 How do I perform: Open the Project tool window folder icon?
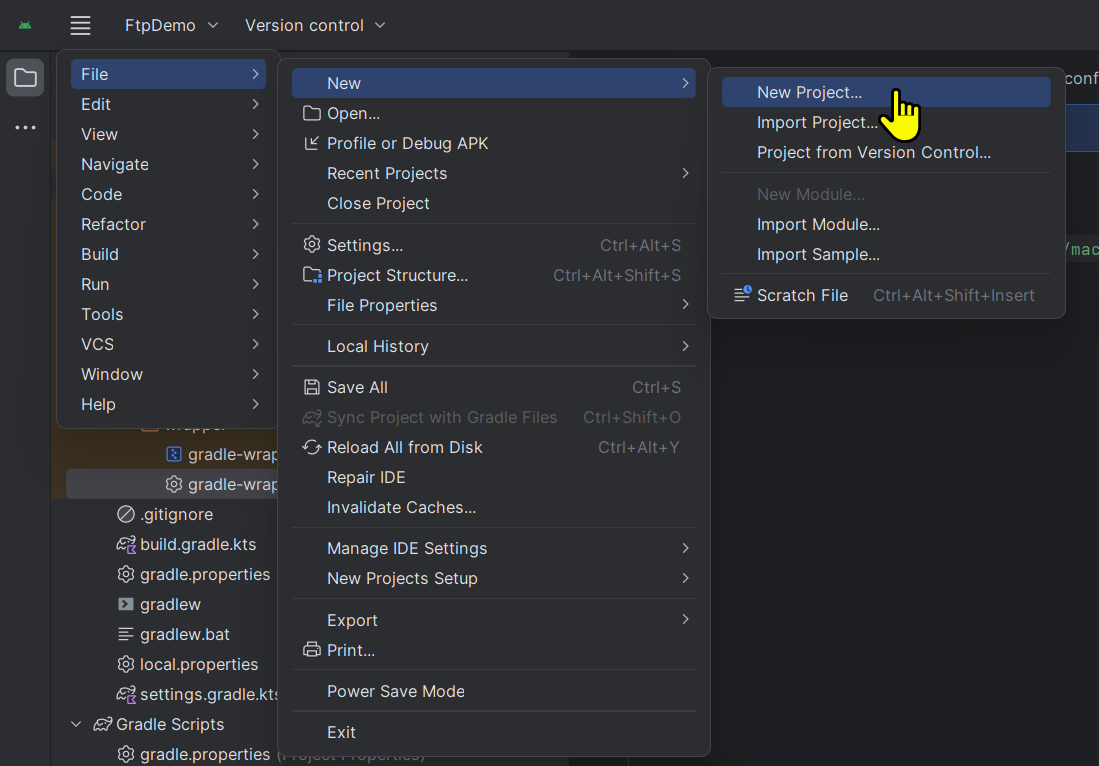click(25, 77)
